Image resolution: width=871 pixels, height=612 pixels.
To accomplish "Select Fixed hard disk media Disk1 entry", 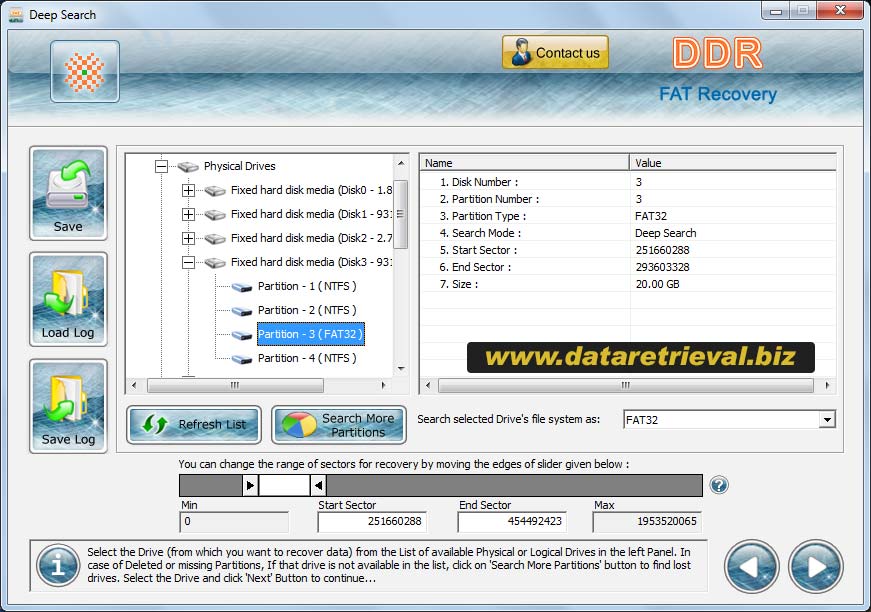I will (312, 214).
